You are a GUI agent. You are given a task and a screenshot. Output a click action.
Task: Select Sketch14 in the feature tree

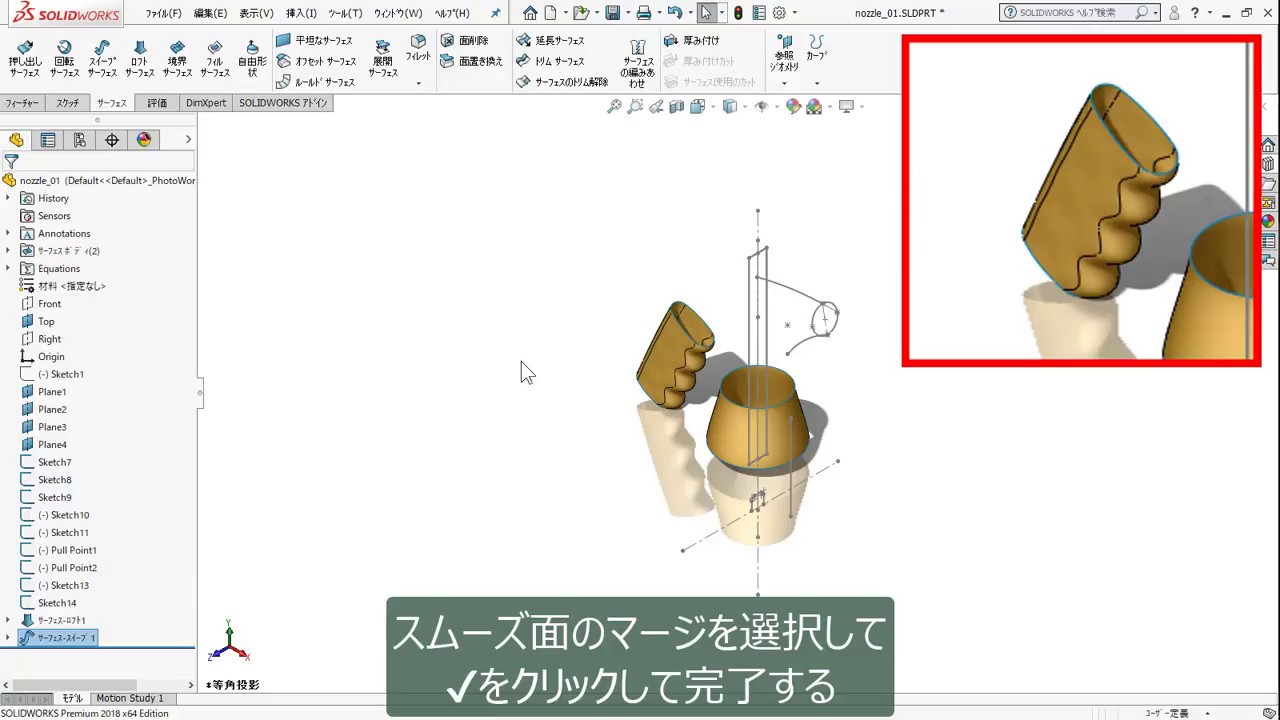coord(57,603)
